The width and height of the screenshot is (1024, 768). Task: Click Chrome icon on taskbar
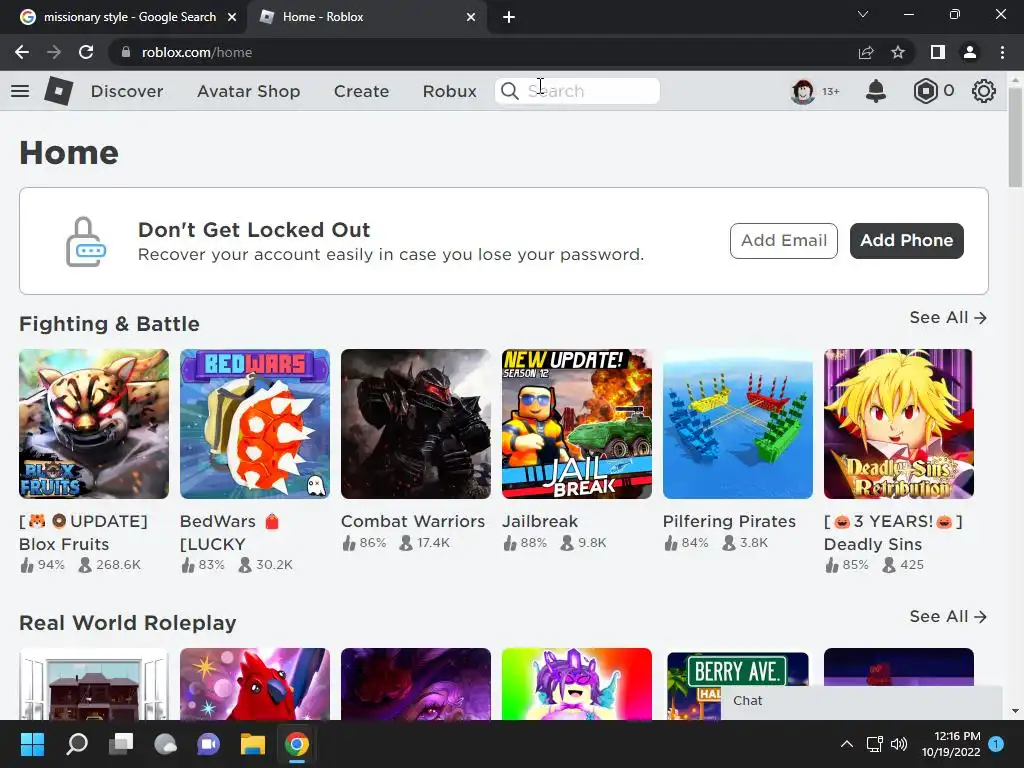296,744
